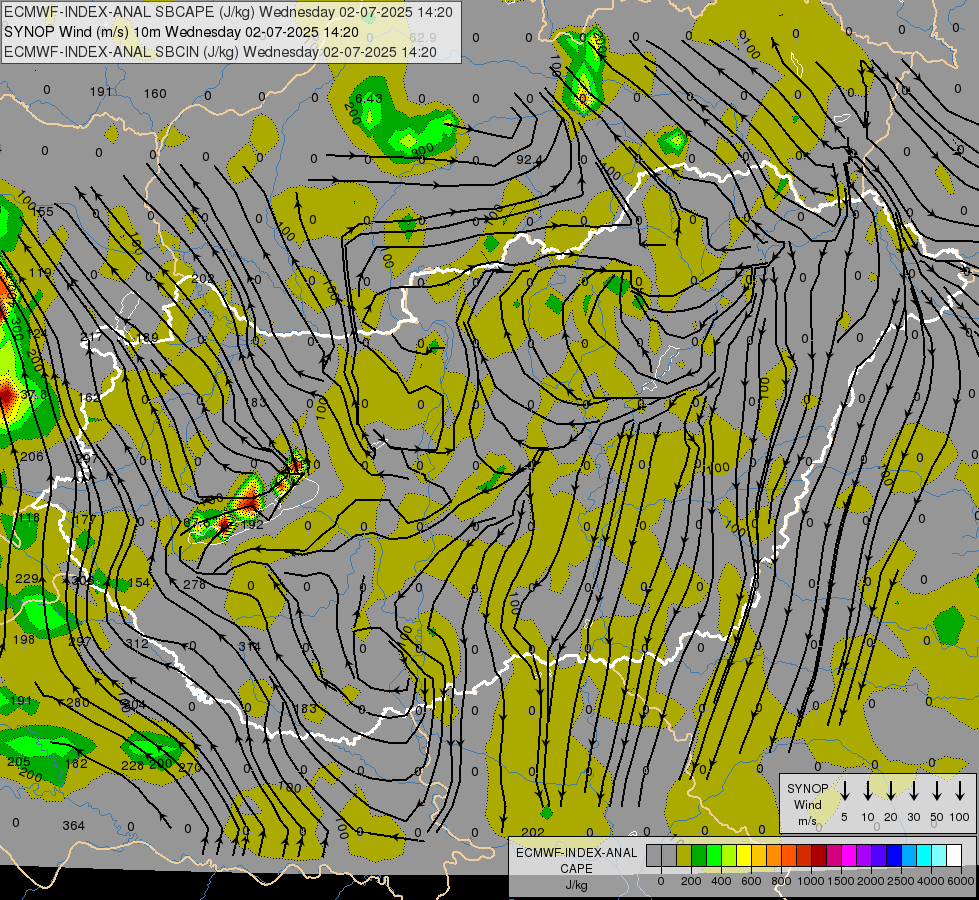Image resolution: width=979 pixels, height=900 pixels.
Task: Click the map value 169
Action: (x=147, y=338)
